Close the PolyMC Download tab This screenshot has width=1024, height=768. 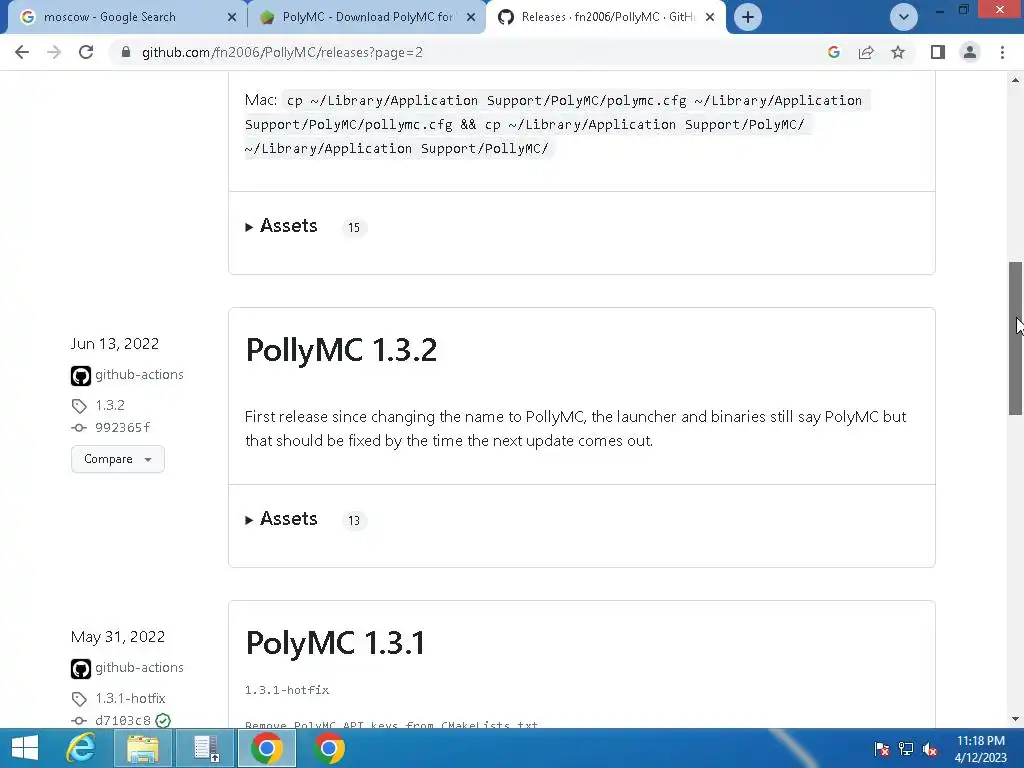(471, 17)
